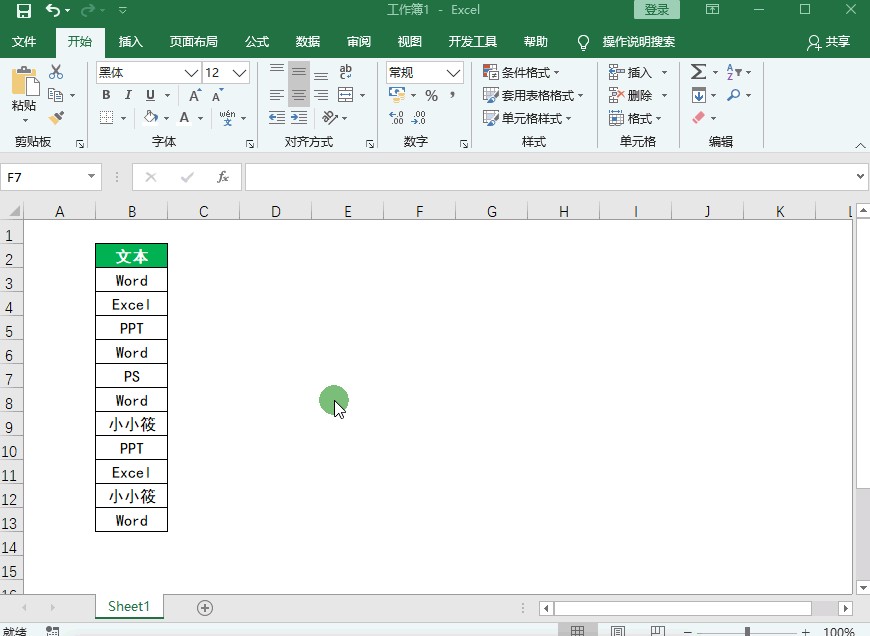The height and width of the screenshot is (636, 870).
Task: Expand the font size dropdown
Action: (239, 73)
